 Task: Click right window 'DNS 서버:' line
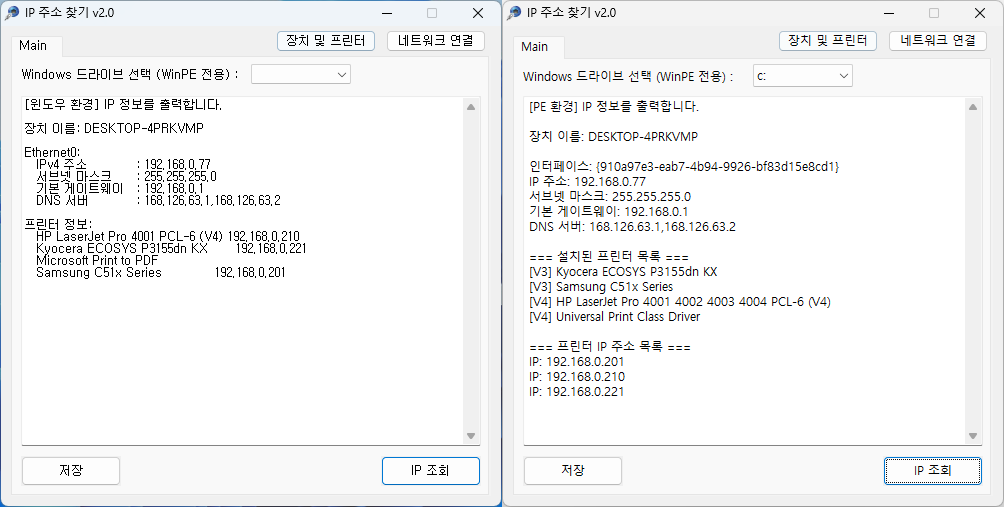633,227
